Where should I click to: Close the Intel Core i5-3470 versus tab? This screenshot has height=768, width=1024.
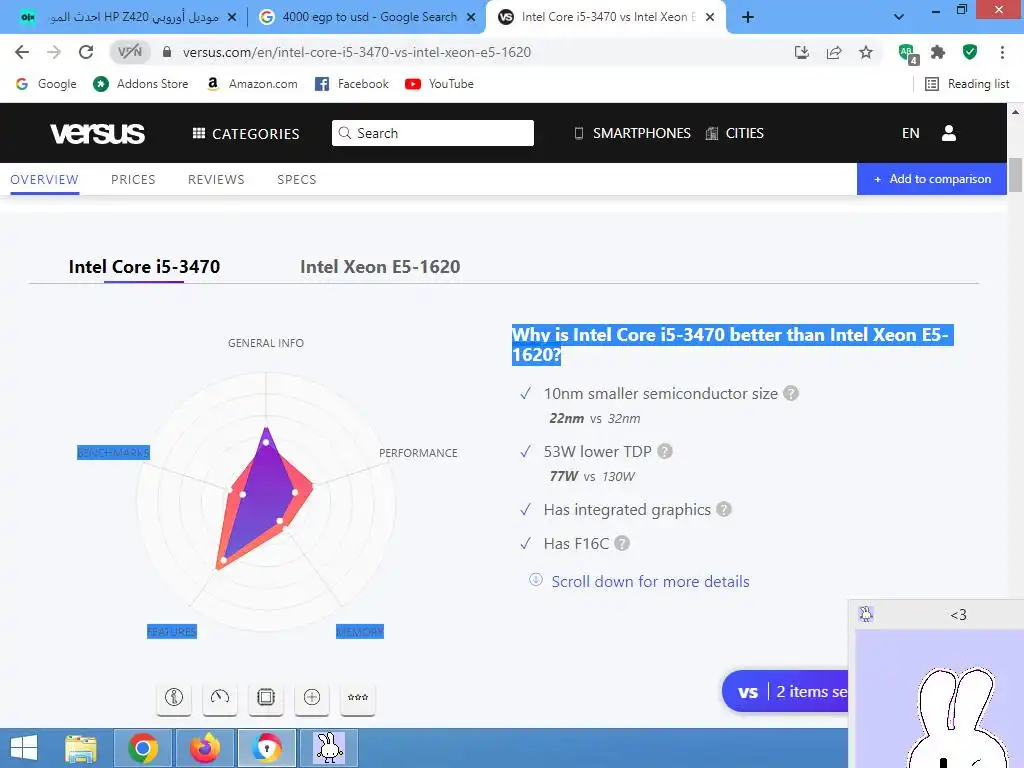click(711, 17)
